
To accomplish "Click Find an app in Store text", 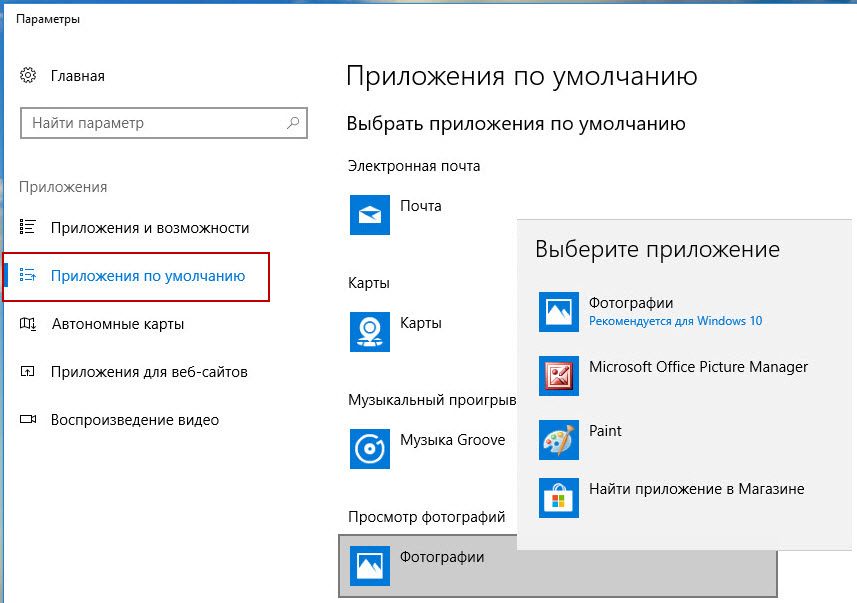I will pyautogui.click(x=697, y=489).
